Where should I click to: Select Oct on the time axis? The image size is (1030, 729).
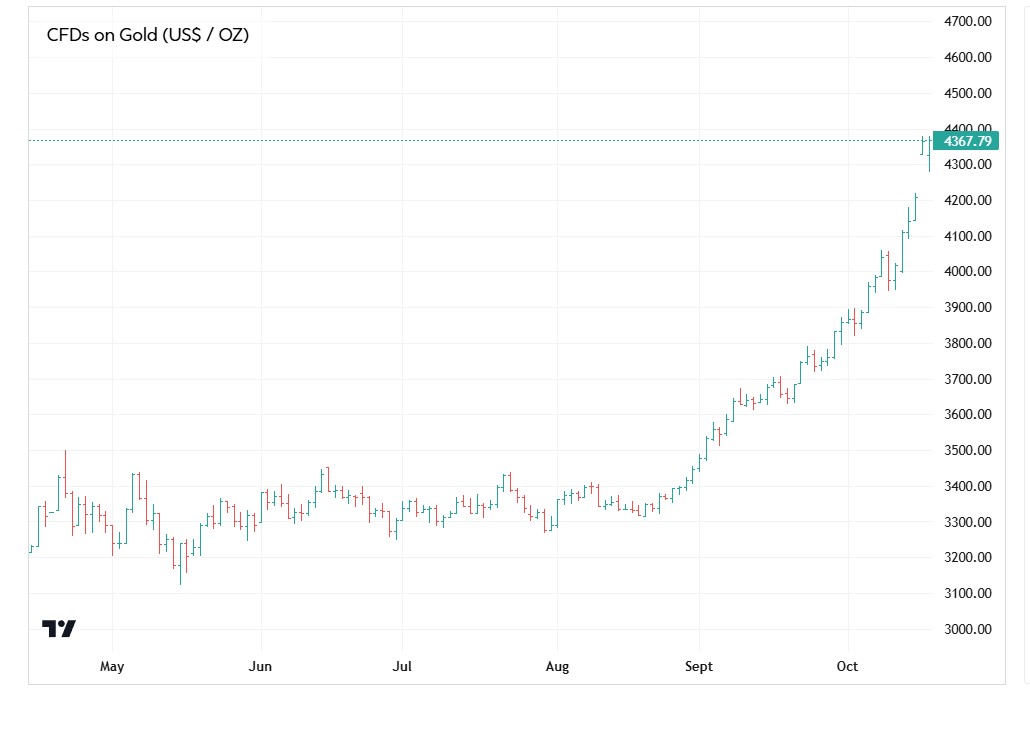848,667
